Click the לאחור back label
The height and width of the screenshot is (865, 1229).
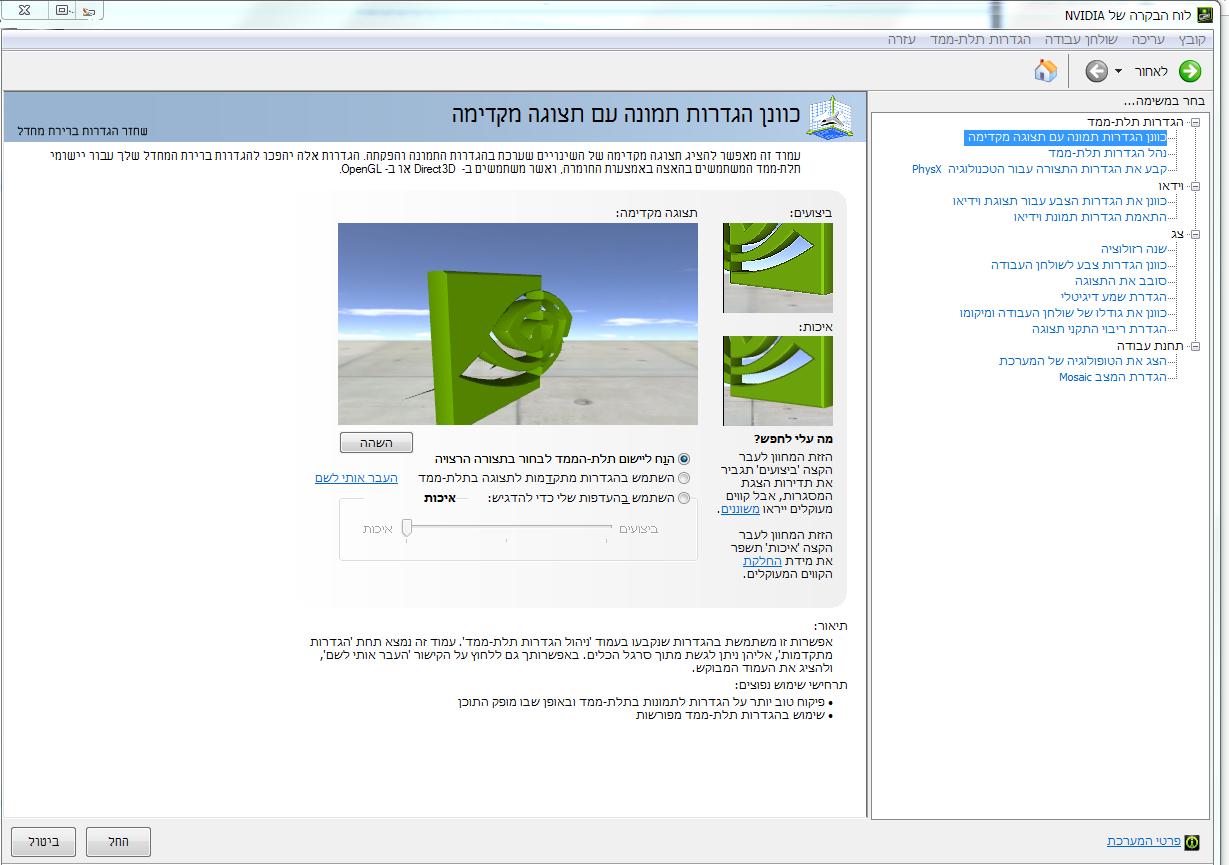click(x=1152, y=72)
